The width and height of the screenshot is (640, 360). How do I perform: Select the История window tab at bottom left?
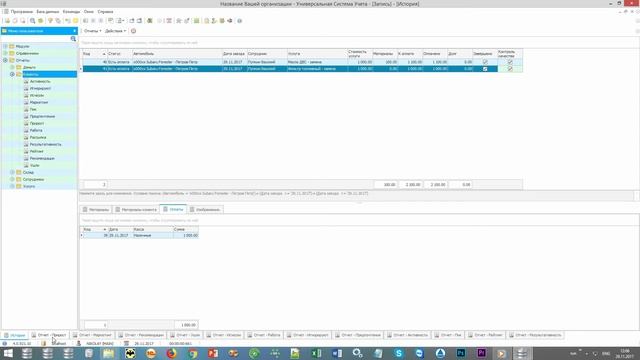[x=14, y=335]
